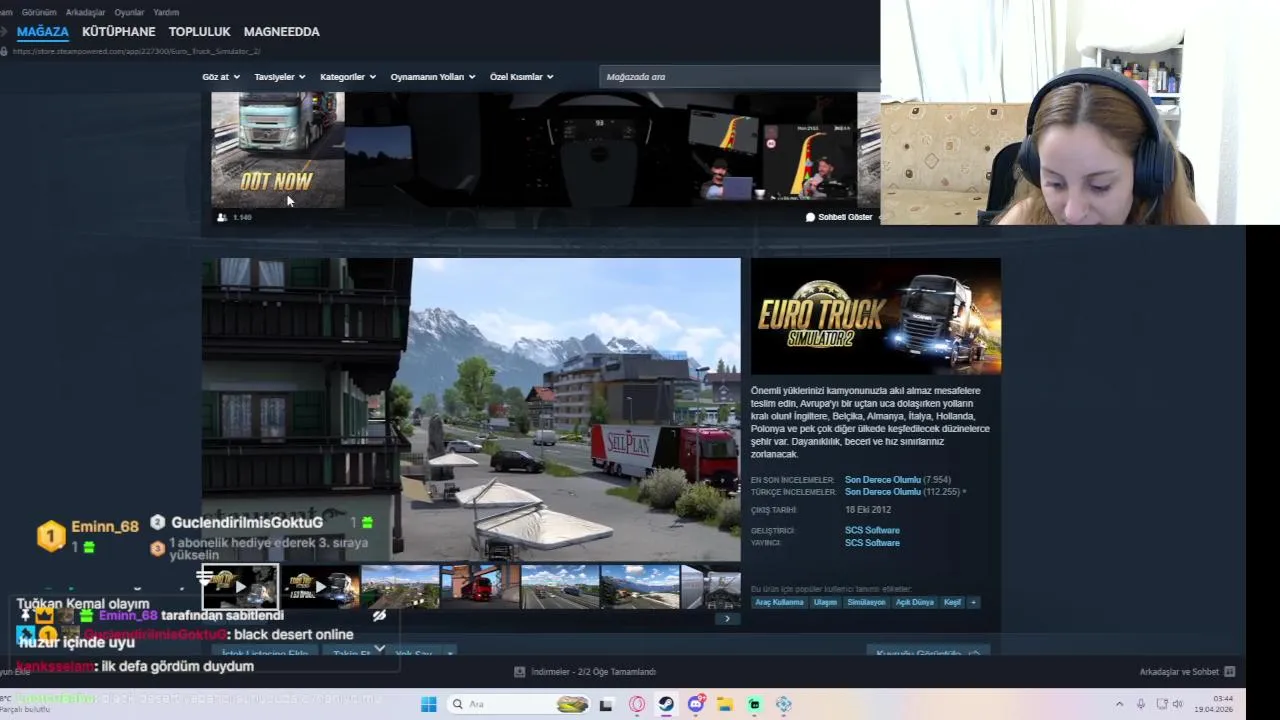Select the Keşif tag
This screenshot has height=720, width=1280.
(x=952, y=602)
